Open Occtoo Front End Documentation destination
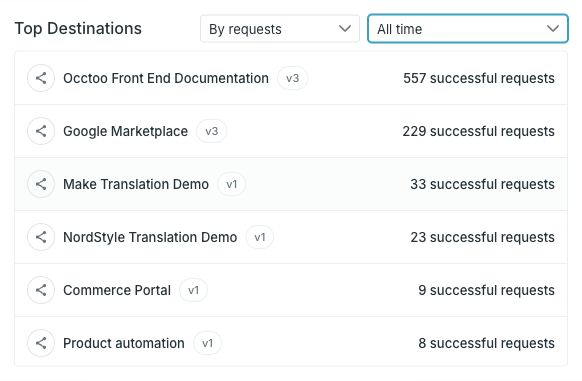Viewport: 582px width, 381px height. 166,78
